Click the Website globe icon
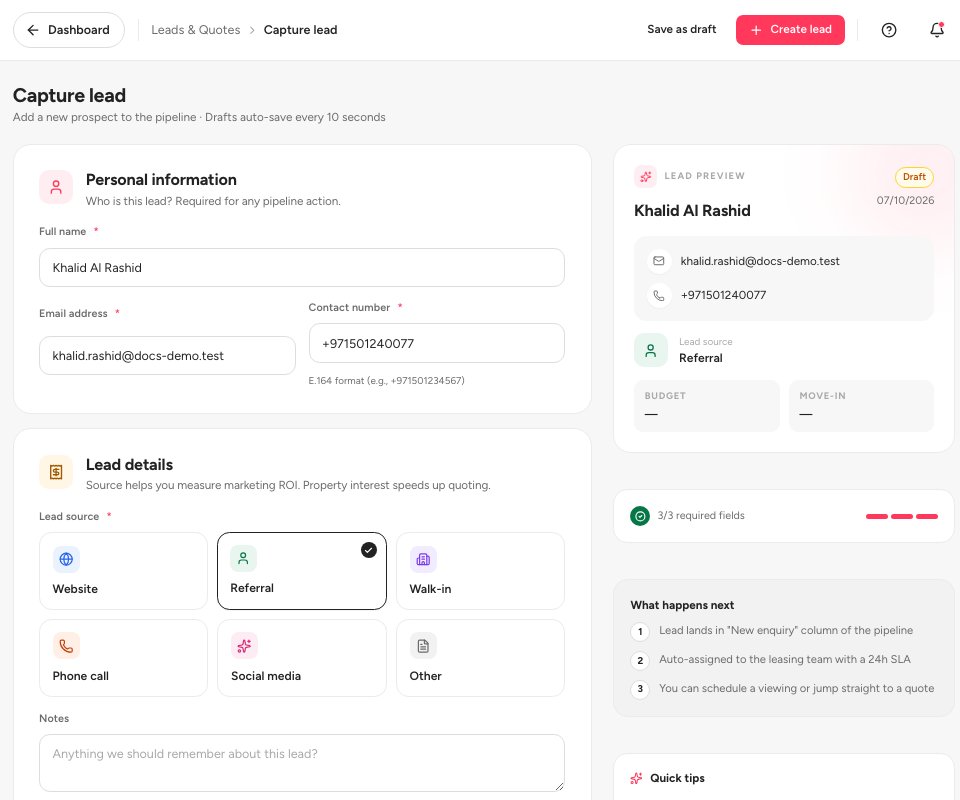Image resolution: width=960 pixels, height=800 pixels. tap(66, 559)
